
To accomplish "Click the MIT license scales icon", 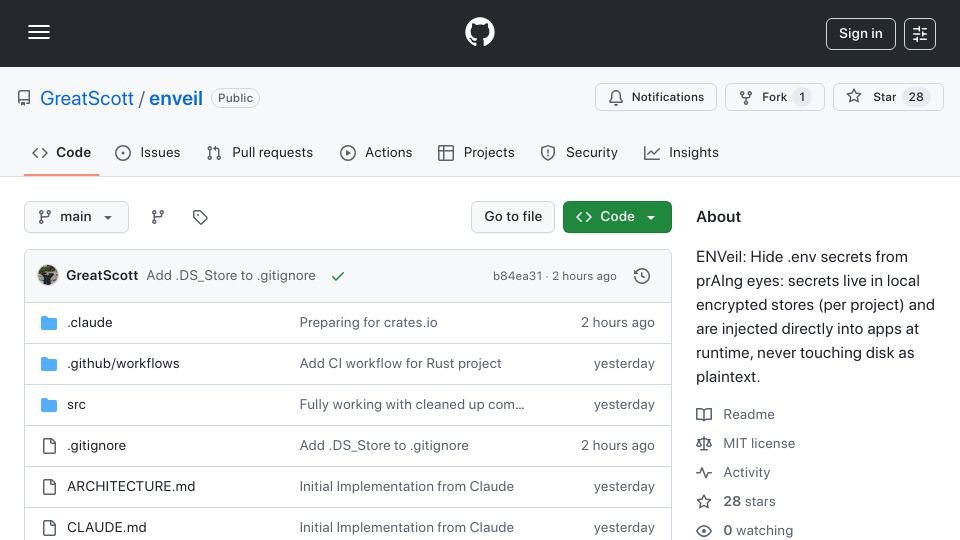I will (704, 443).
